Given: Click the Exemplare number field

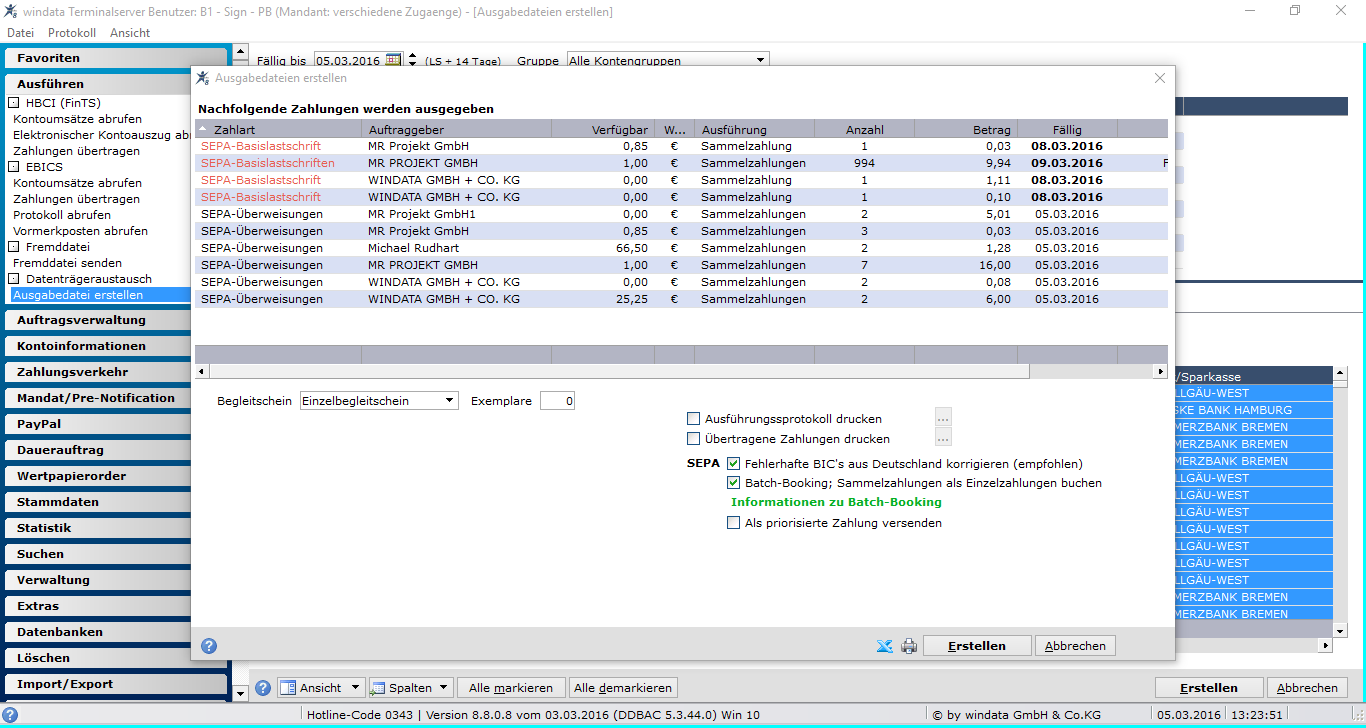Looking at the screenshot, I should click(557, 401).
